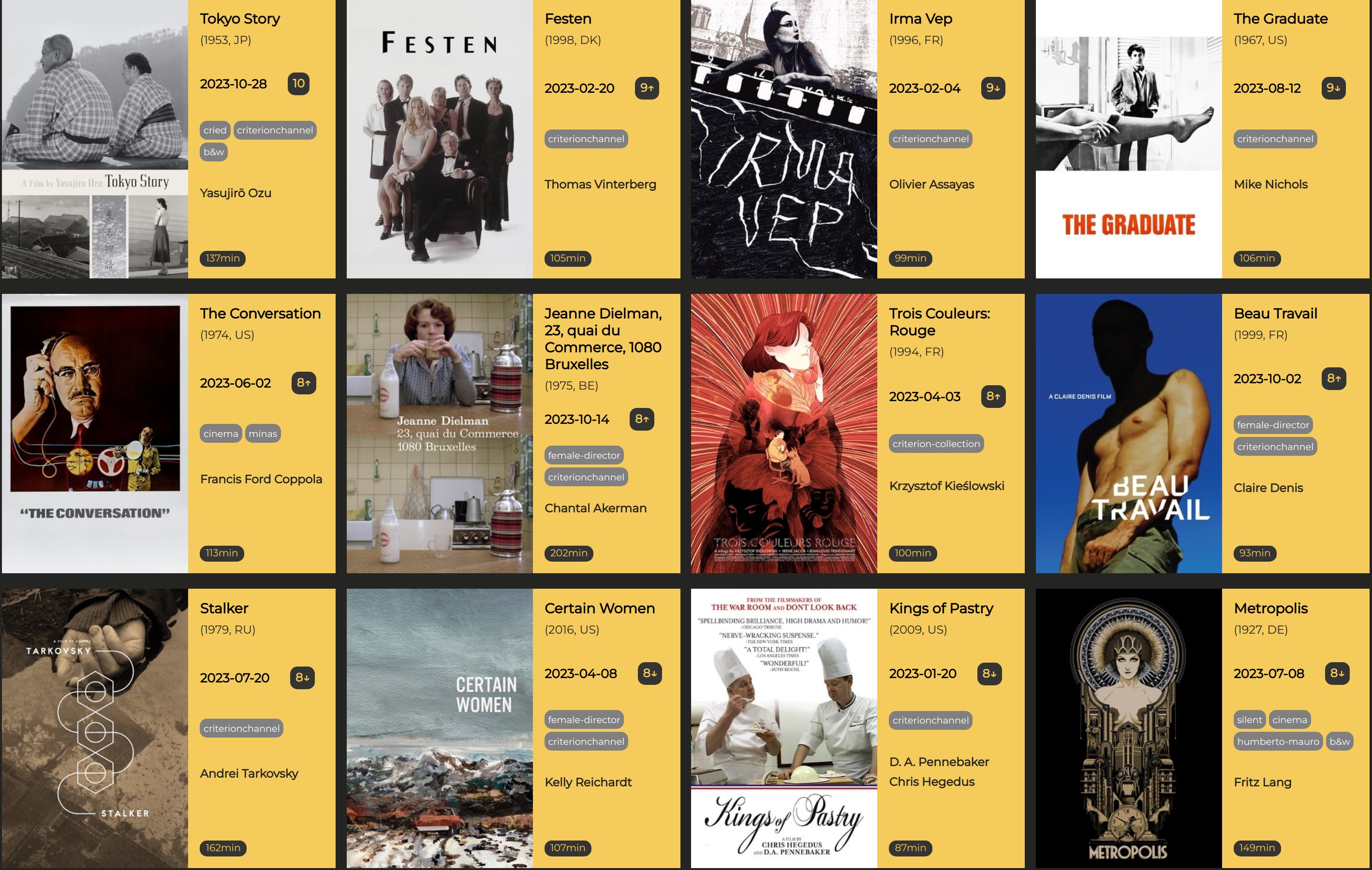1372x870 pixels.
Task: Click the (1927, DE) year label
Action: [x=1260, y=630]
